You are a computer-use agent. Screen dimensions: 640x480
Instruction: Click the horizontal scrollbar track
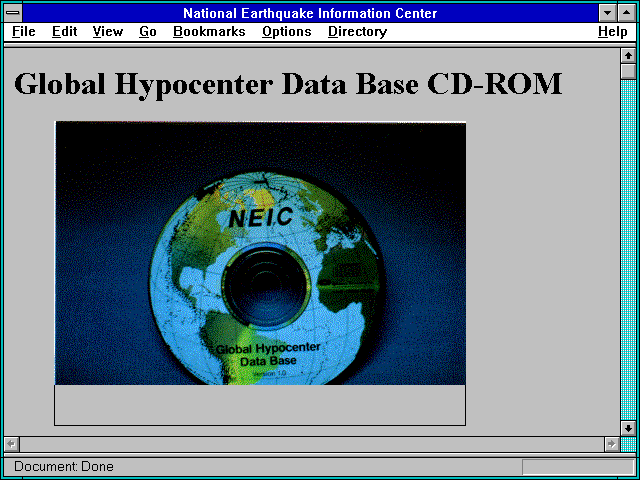(x=311, y=444)
